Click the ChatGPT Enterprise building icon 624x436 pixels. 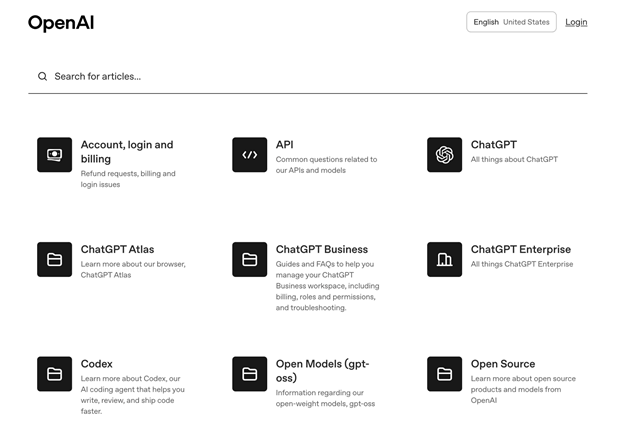click(x=444, y=260)
